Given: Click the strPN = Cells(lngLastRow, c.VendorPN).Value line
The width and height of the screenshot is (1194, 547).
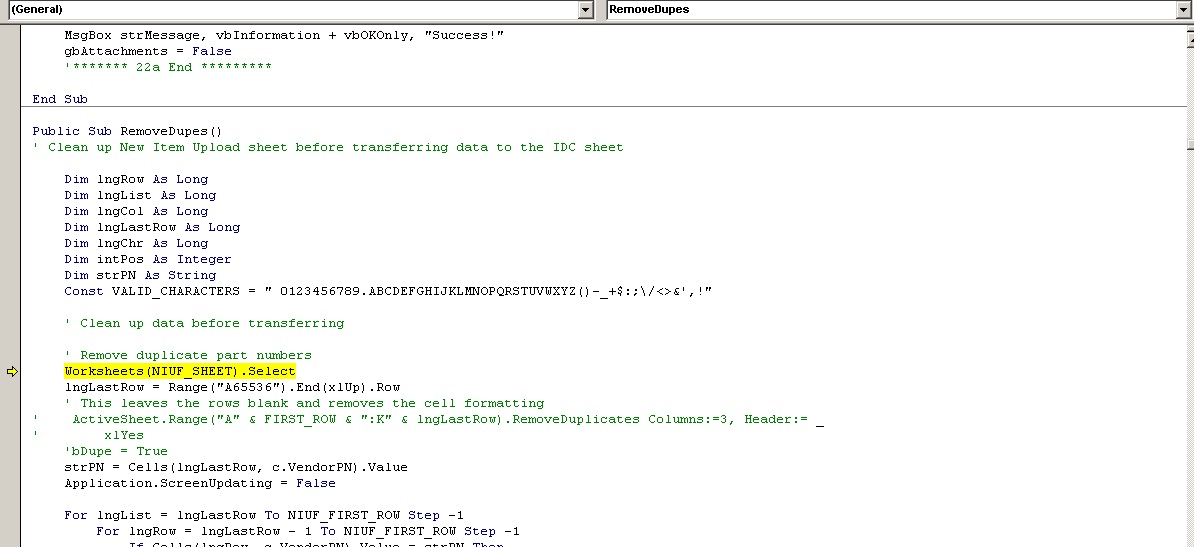Looking at the screenshot, I should coord(236,467).
